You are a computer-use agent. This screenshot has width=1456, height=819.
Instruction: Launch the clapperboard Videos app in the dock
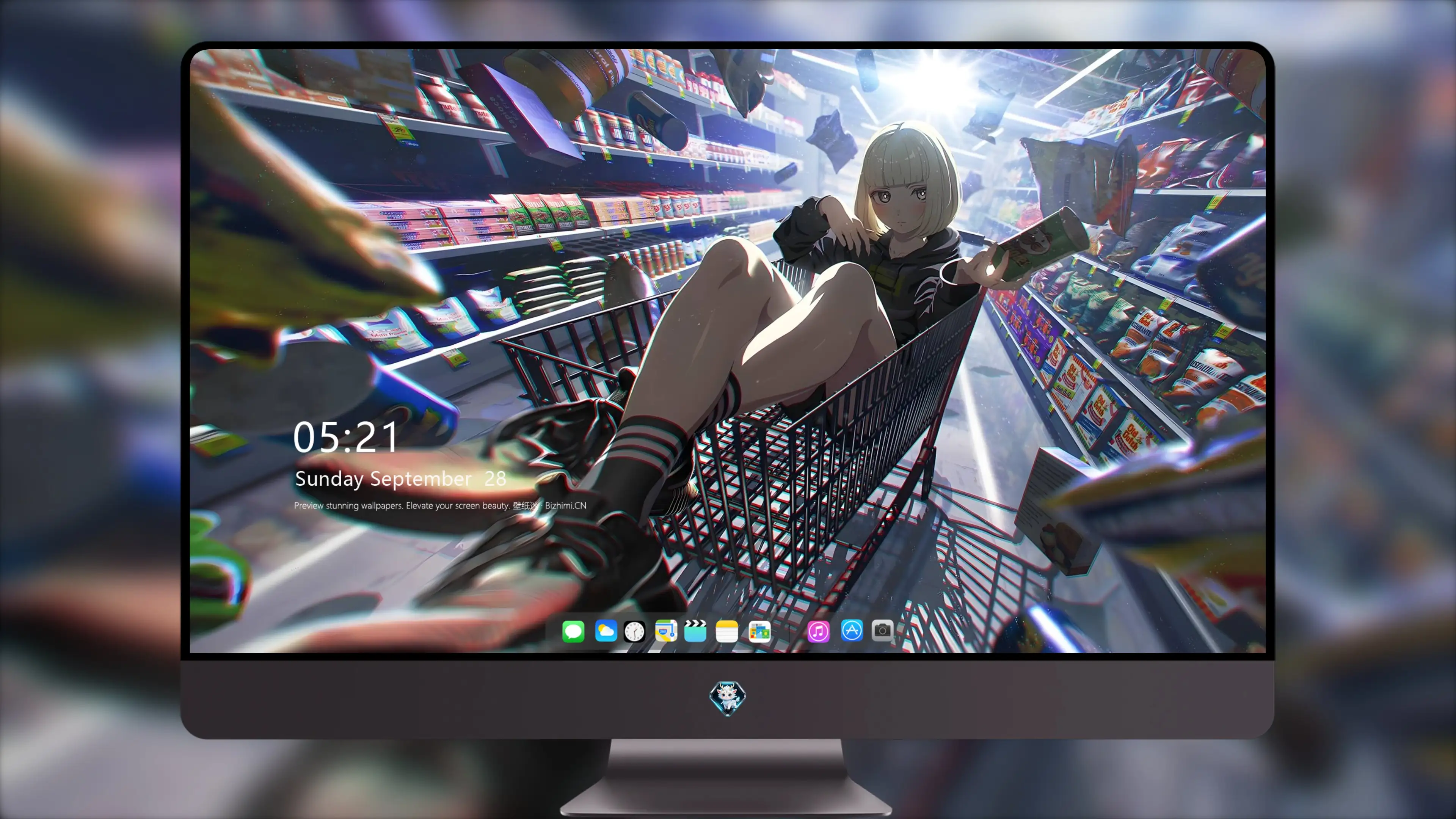tap(695, 631)
